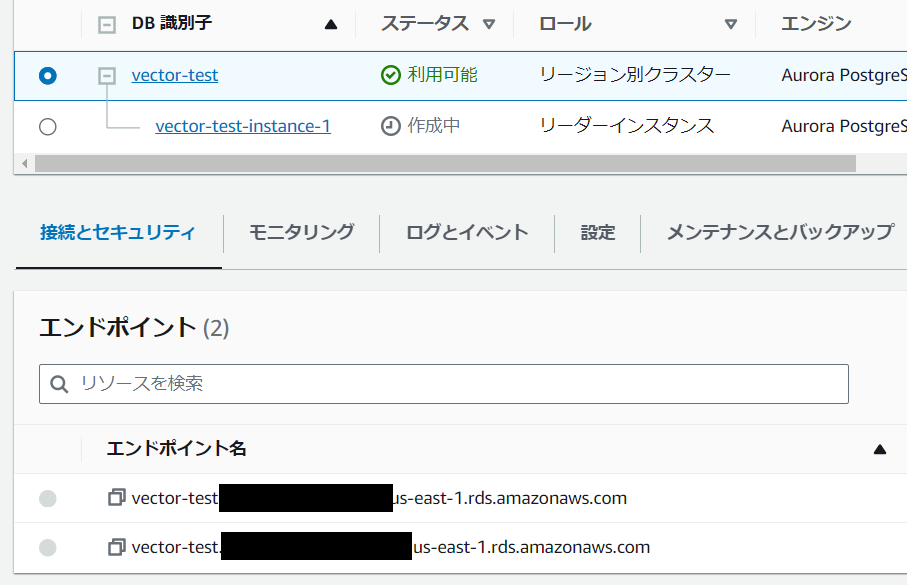Select the vector-test cluster radio button

(x=47, y=75)
